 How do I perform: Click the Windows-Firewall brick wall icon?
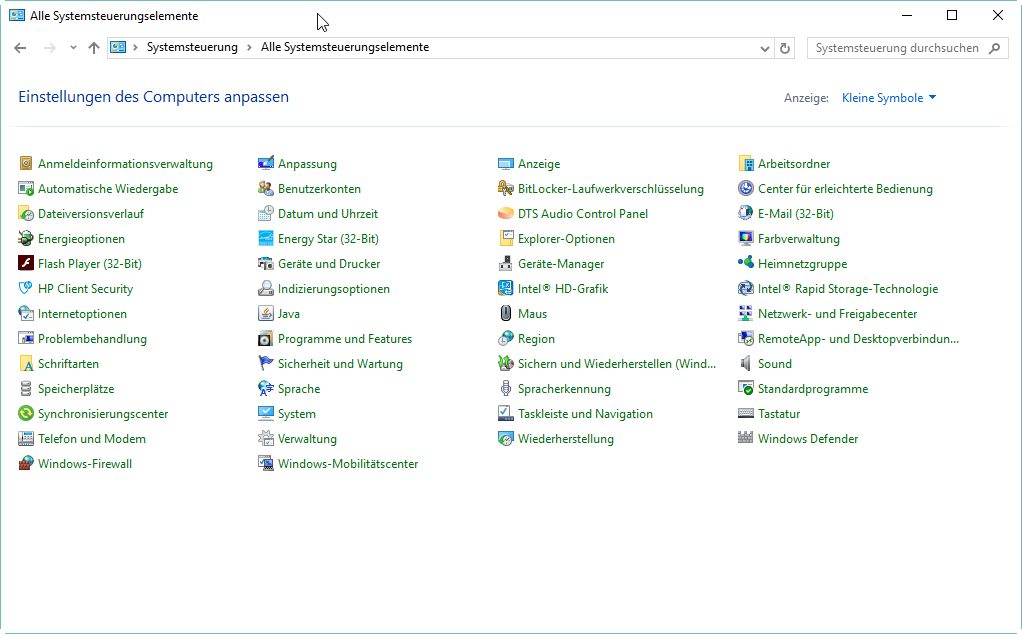[26, 464]
